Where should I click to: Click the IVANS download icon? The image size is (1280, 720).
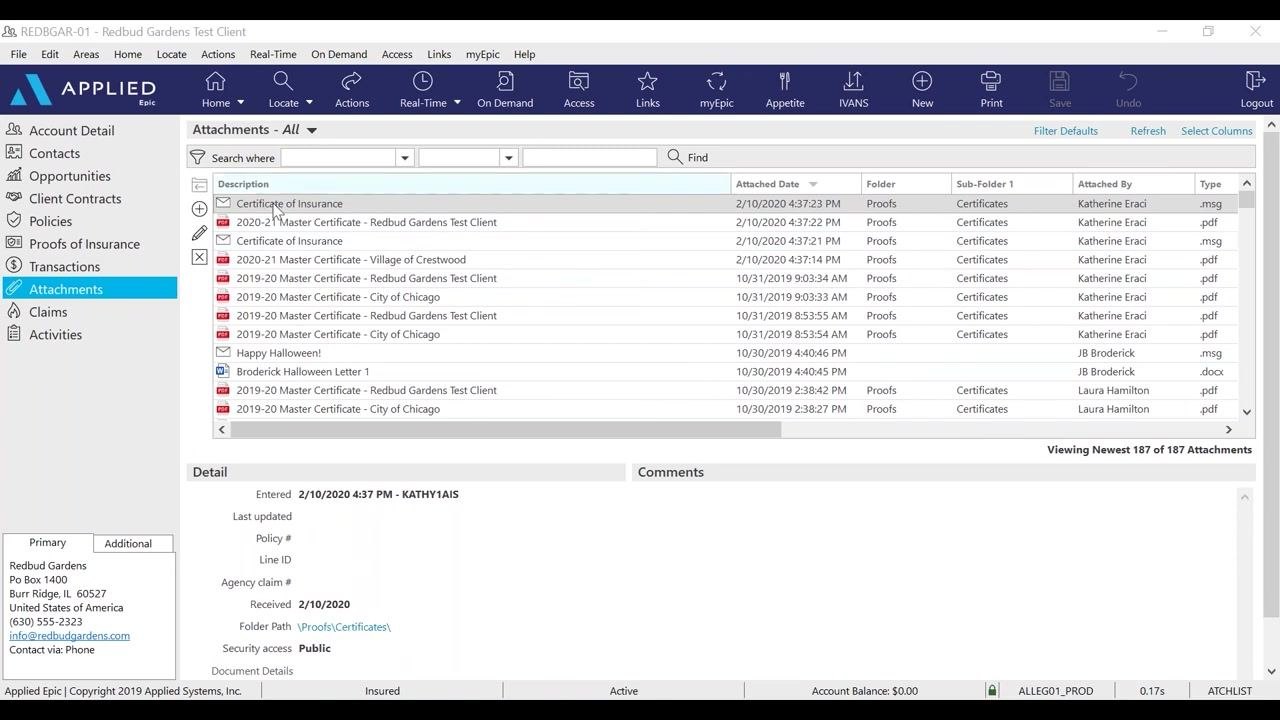click(853, 82)
